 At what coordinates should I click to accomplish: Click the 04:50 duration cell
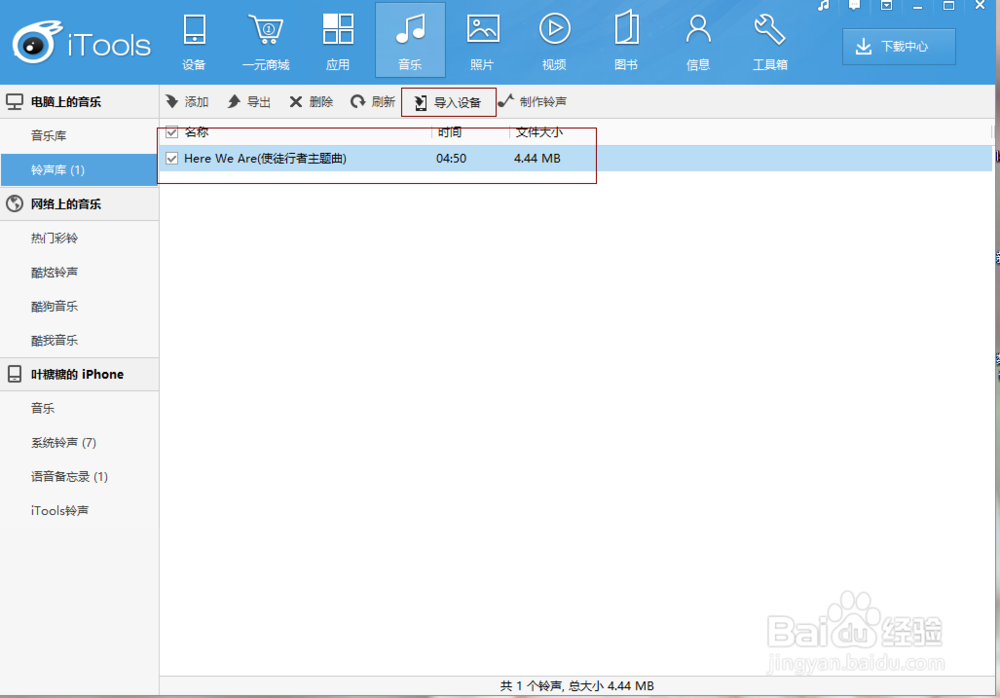click(451, 158)
